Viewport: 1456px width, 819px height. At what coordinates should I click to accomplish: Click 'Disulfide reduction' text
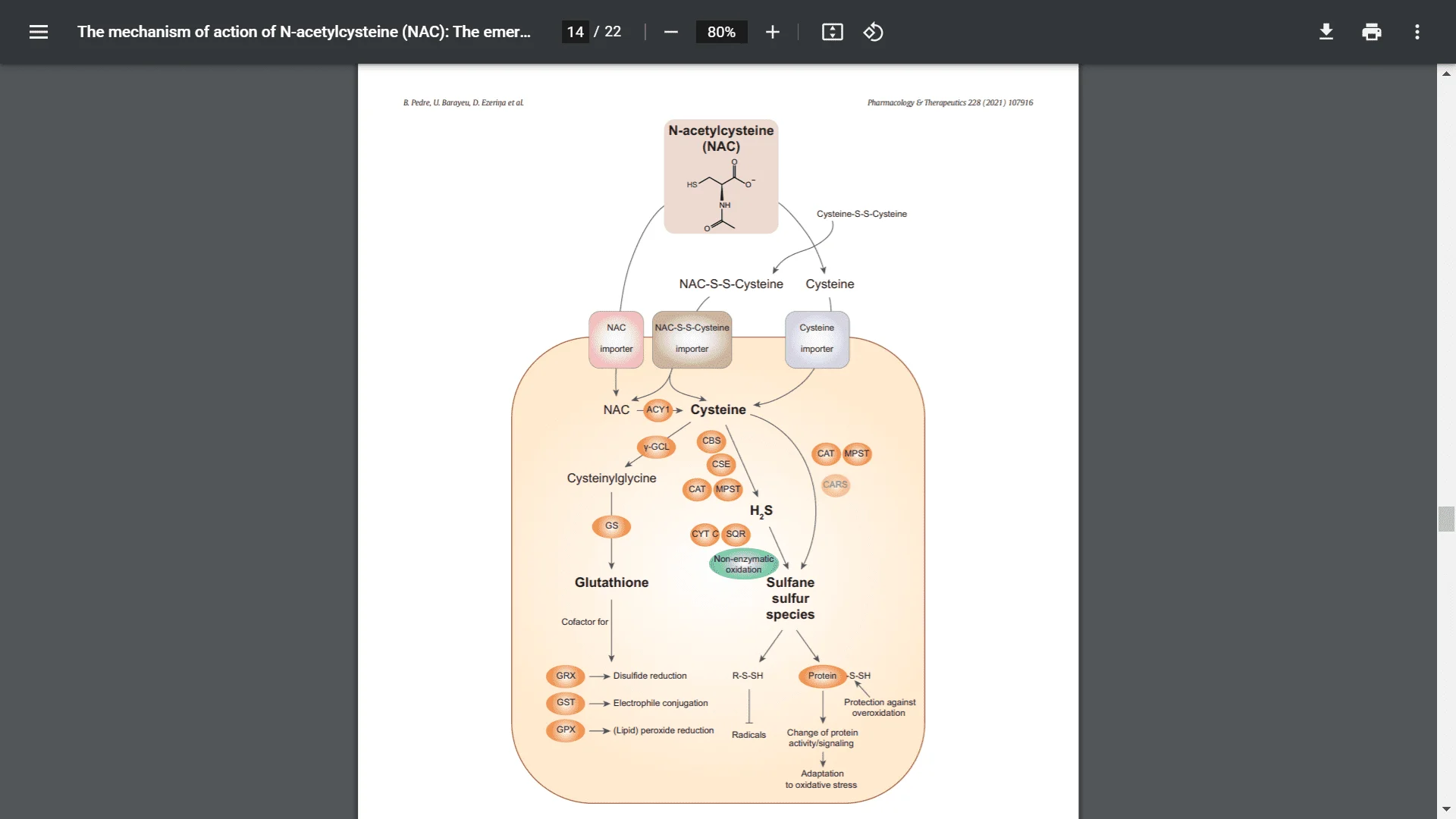[650, 676]
